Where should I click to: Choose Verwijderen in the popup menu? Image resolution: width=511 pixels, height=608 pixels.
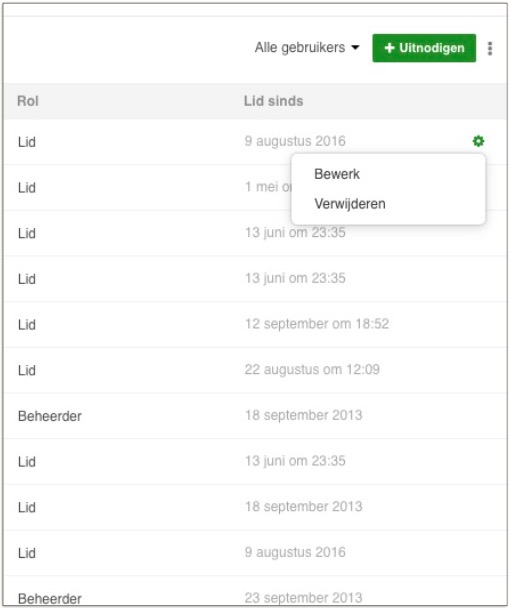[x=350, y=204]
